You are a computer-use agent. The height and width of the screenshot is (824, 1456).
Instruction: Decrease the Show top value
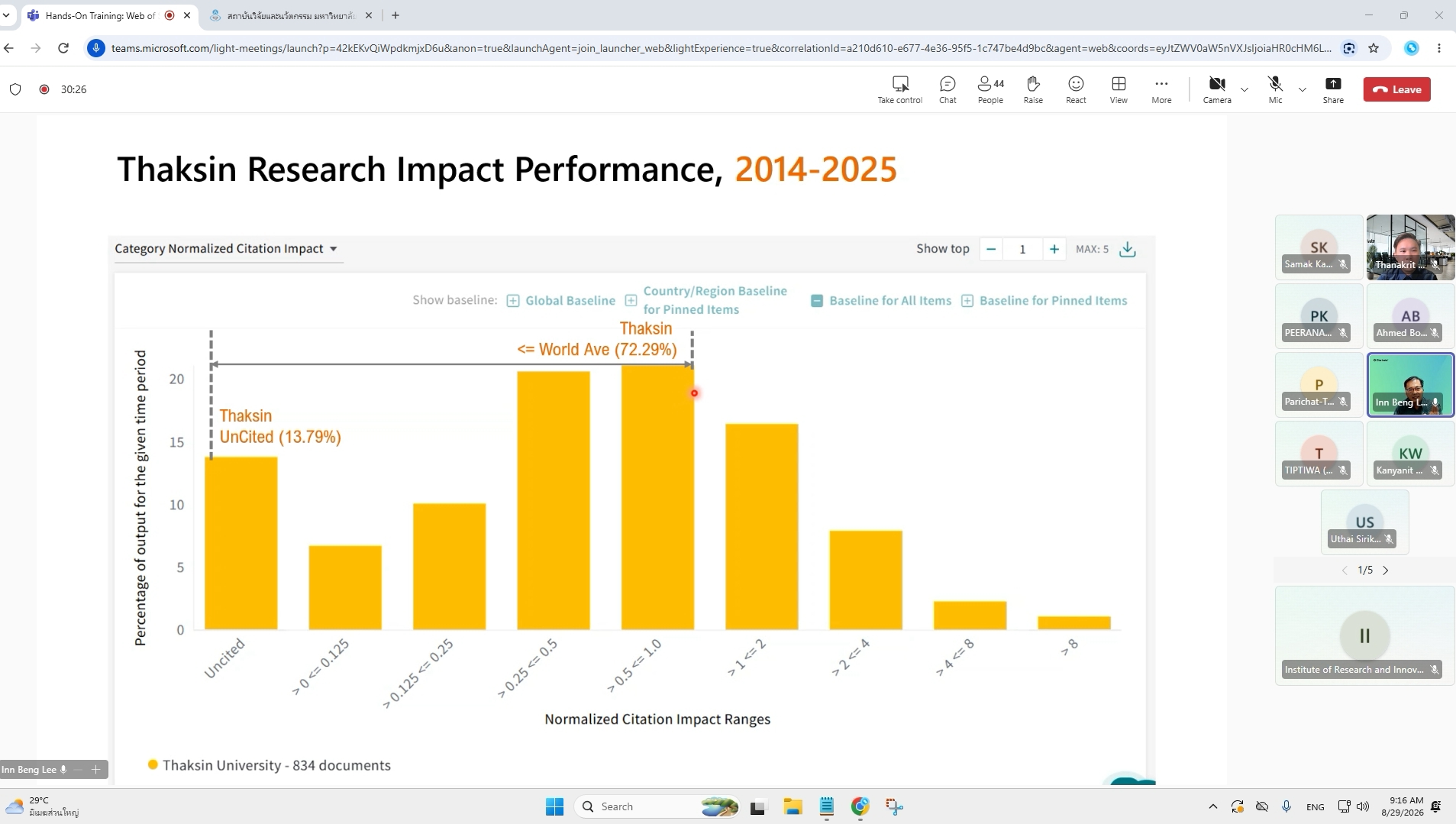pos(991,249)
